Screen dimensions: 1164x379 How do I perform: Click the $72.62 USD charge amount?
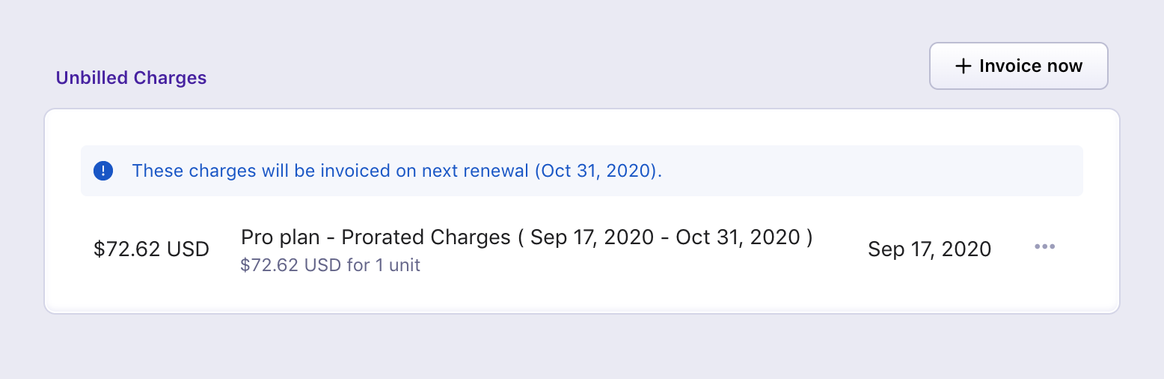pos(151,249)
